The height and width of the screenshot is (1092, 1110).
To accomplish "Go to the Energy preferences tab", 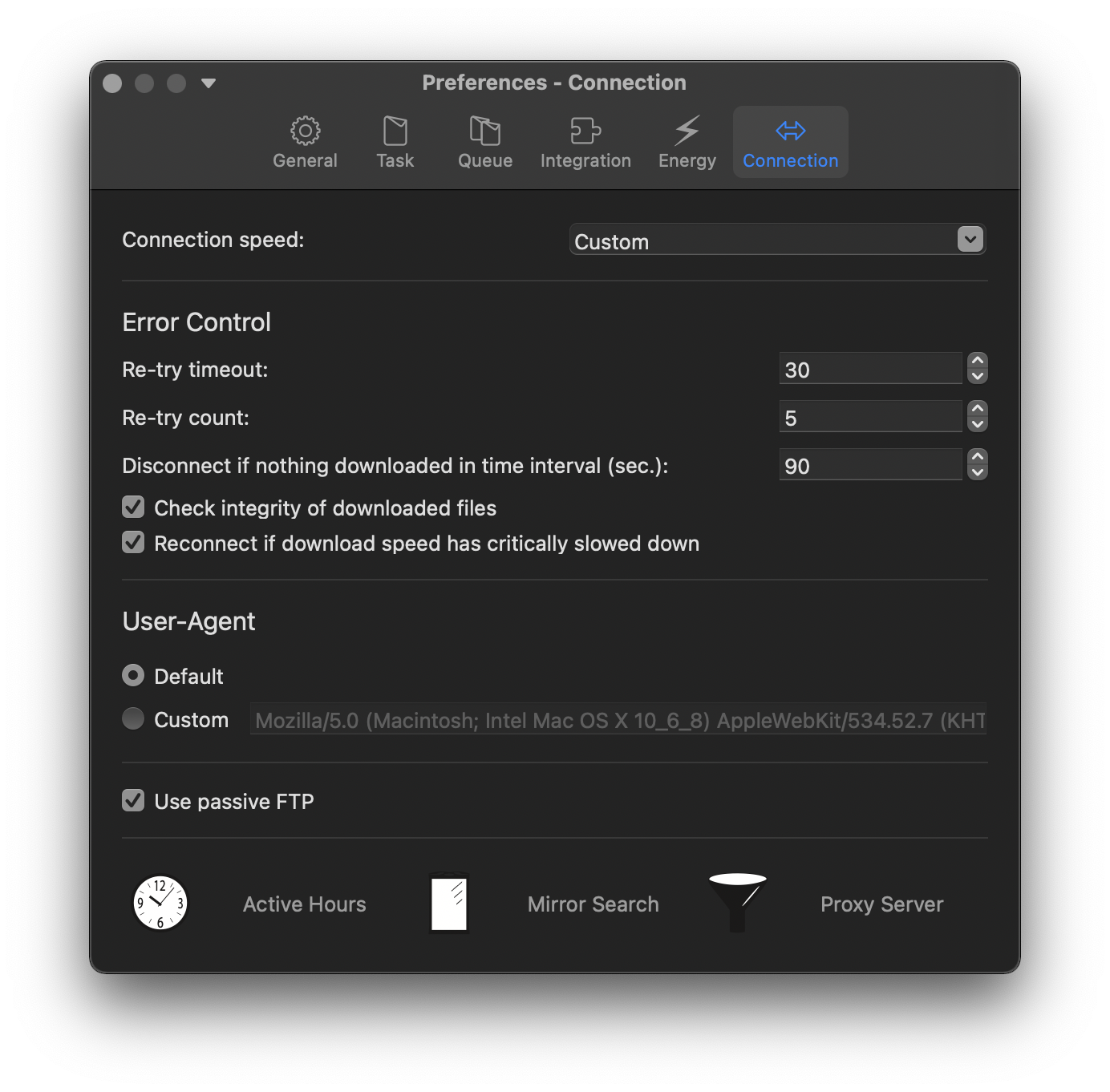I will [x=686, y=142].
